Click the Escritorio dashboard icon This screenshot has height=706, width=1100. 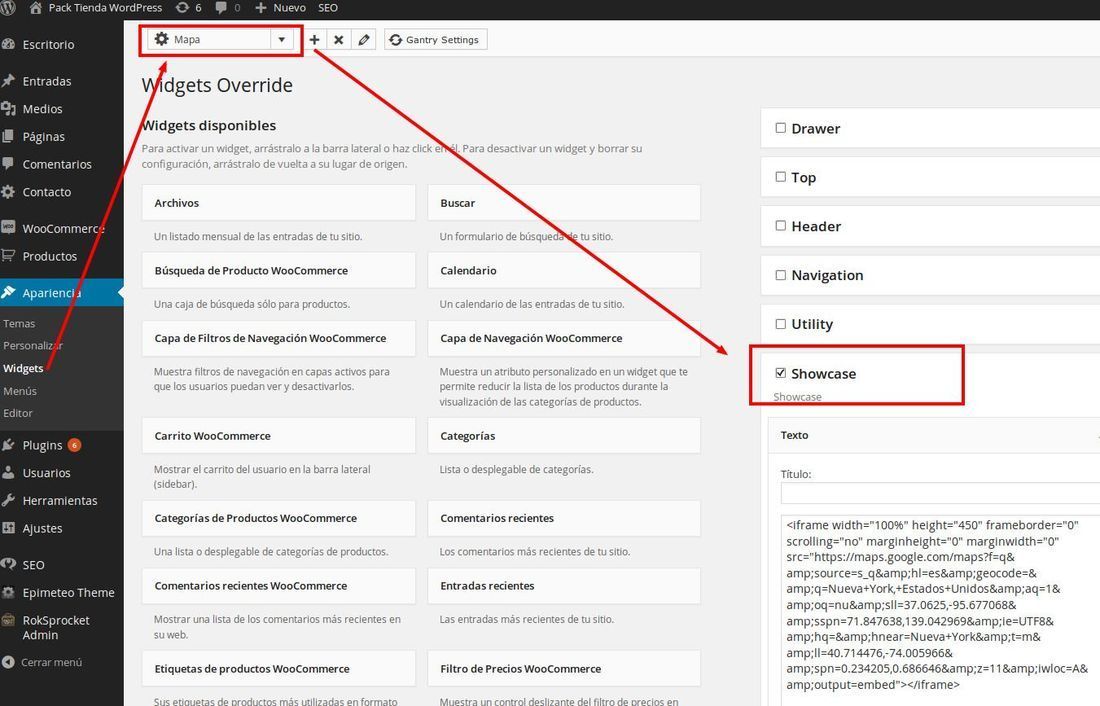coord(8,44)
